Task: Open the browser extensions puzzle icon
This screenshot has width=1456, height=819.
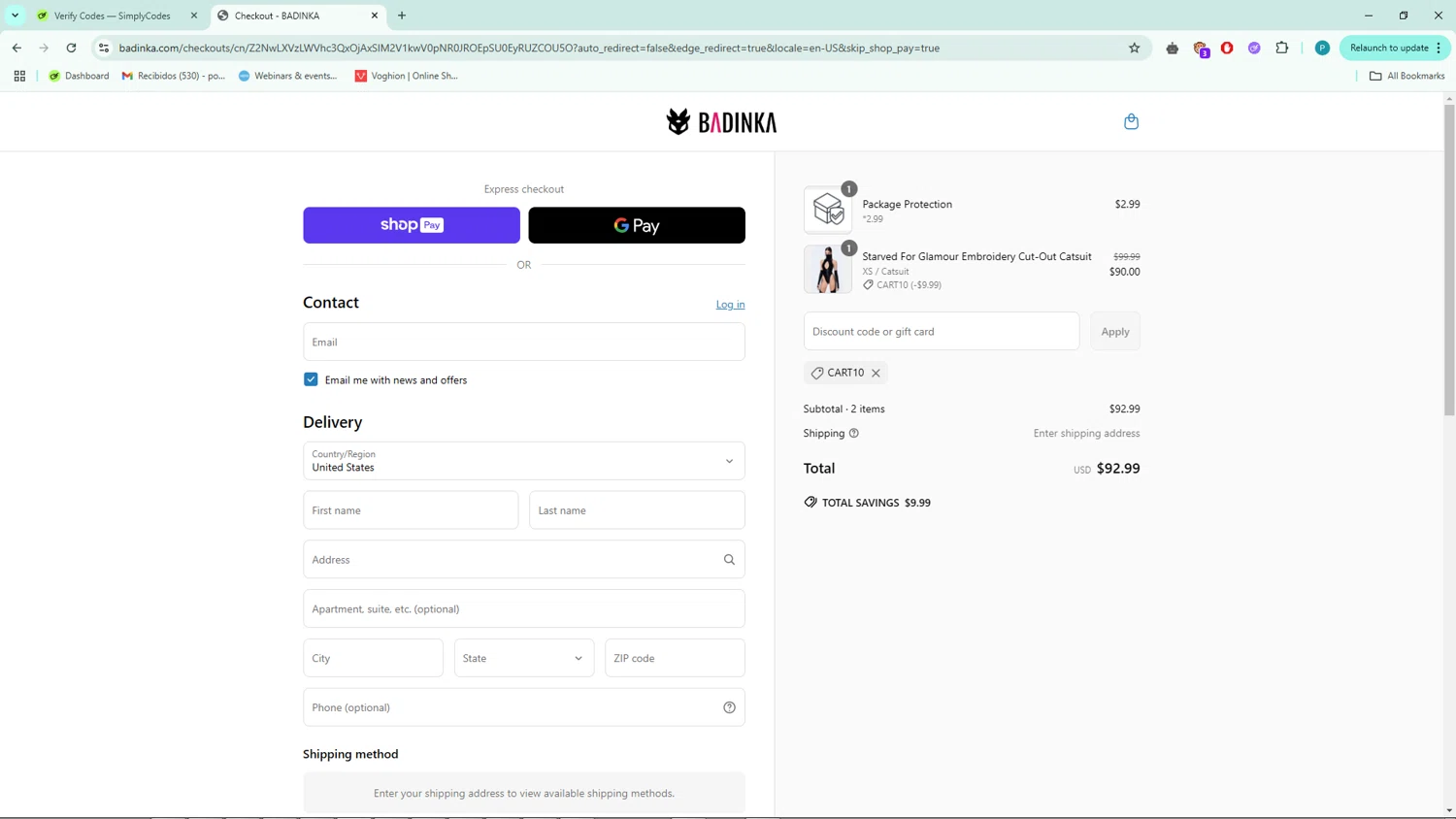Action: click(x=1281, y=48)
